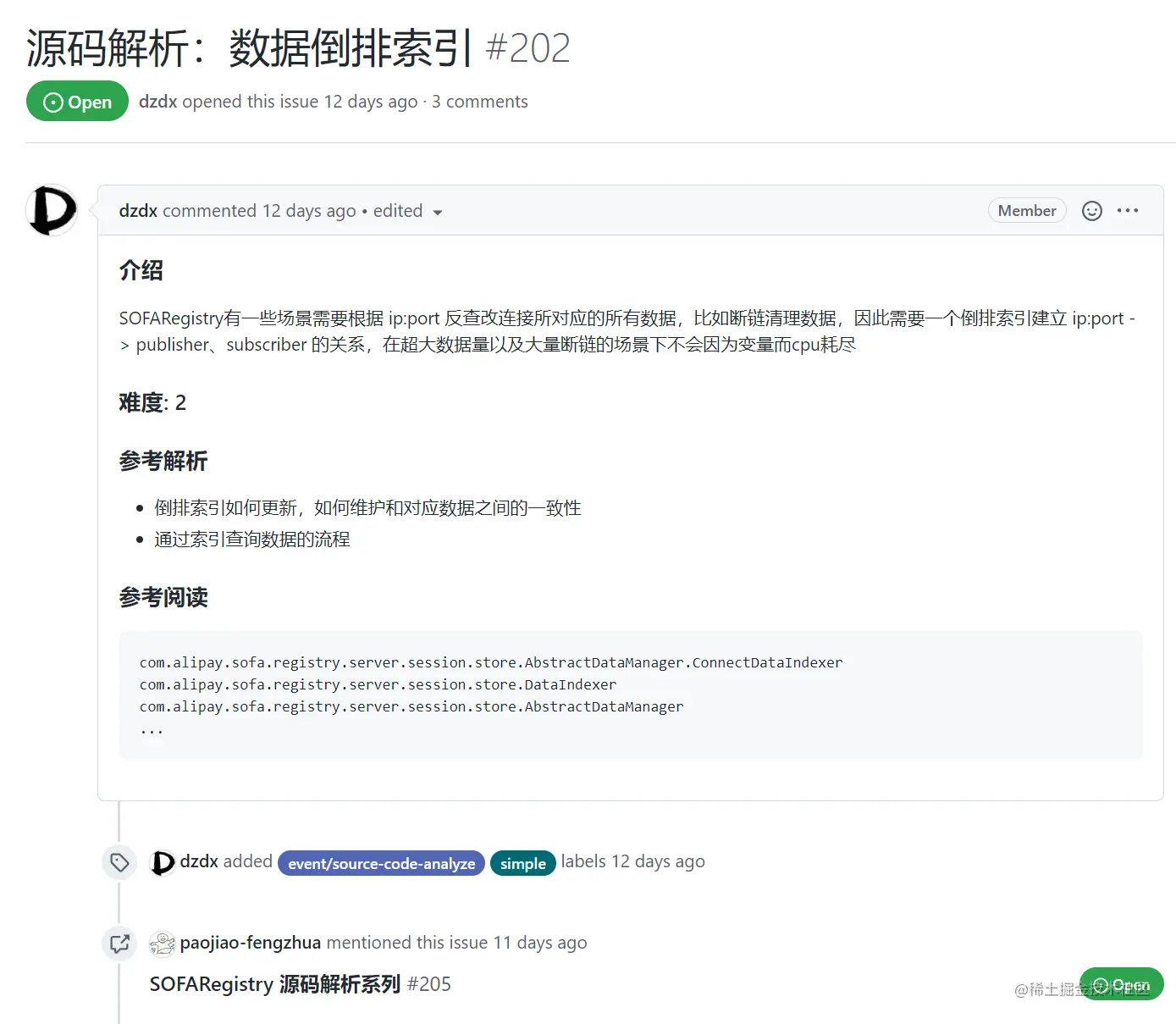The image size is (1176, 1024).
Task: Click the label tag timeline icon
Action: coord(119,862)
